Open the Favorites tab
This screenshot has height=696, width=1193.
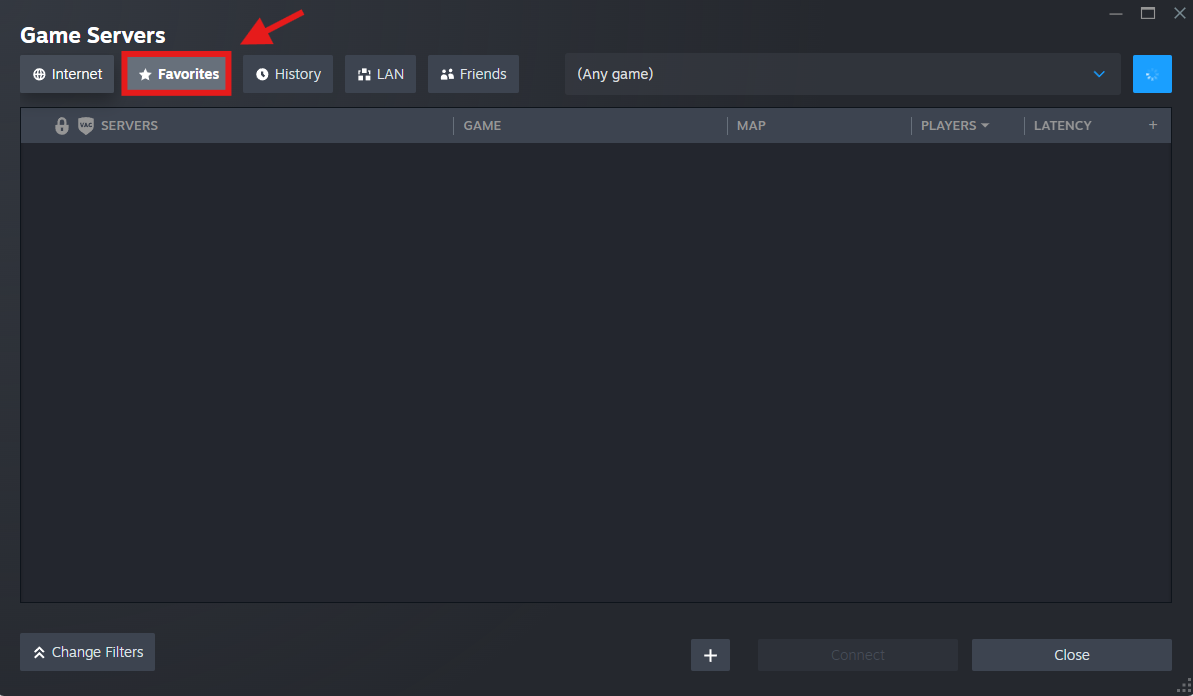coord(177,74)
